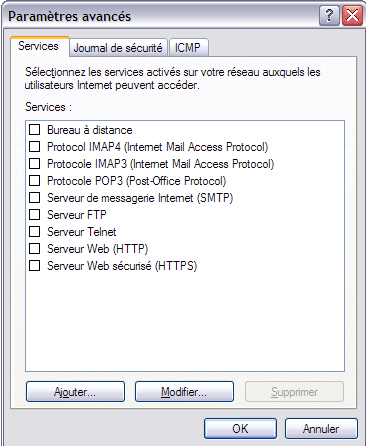Open the ICMP tab
The image size is (366, 446).
coord(189,48)
